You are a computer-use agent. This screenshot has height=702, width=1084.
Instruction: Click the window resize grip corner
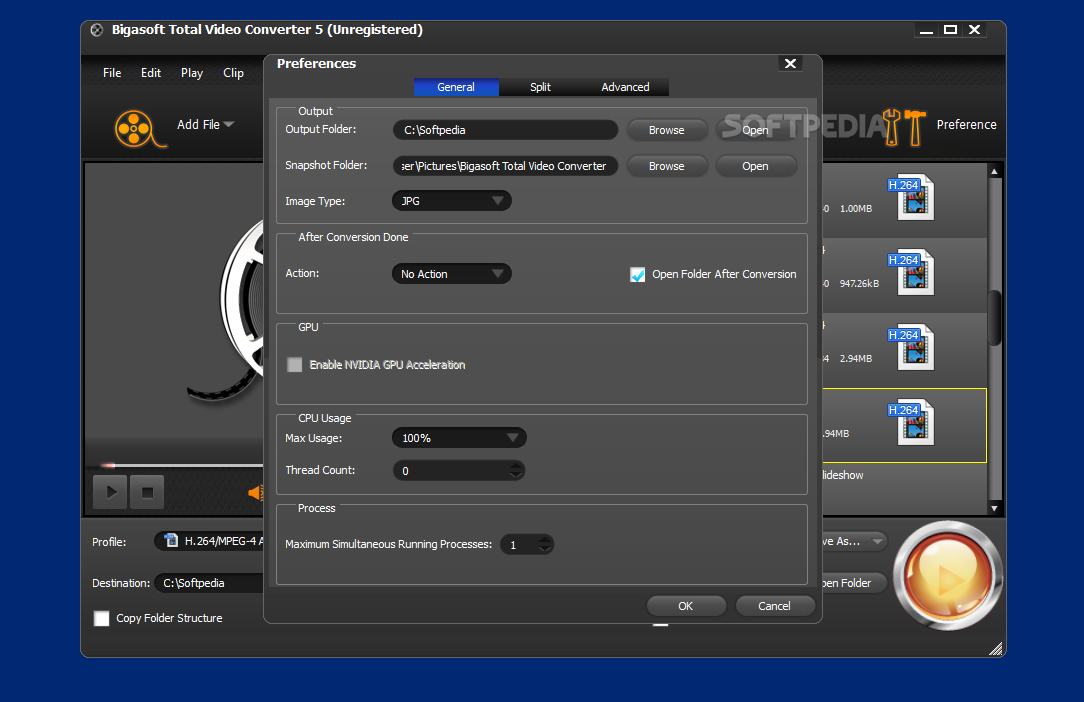click(996, 648)
